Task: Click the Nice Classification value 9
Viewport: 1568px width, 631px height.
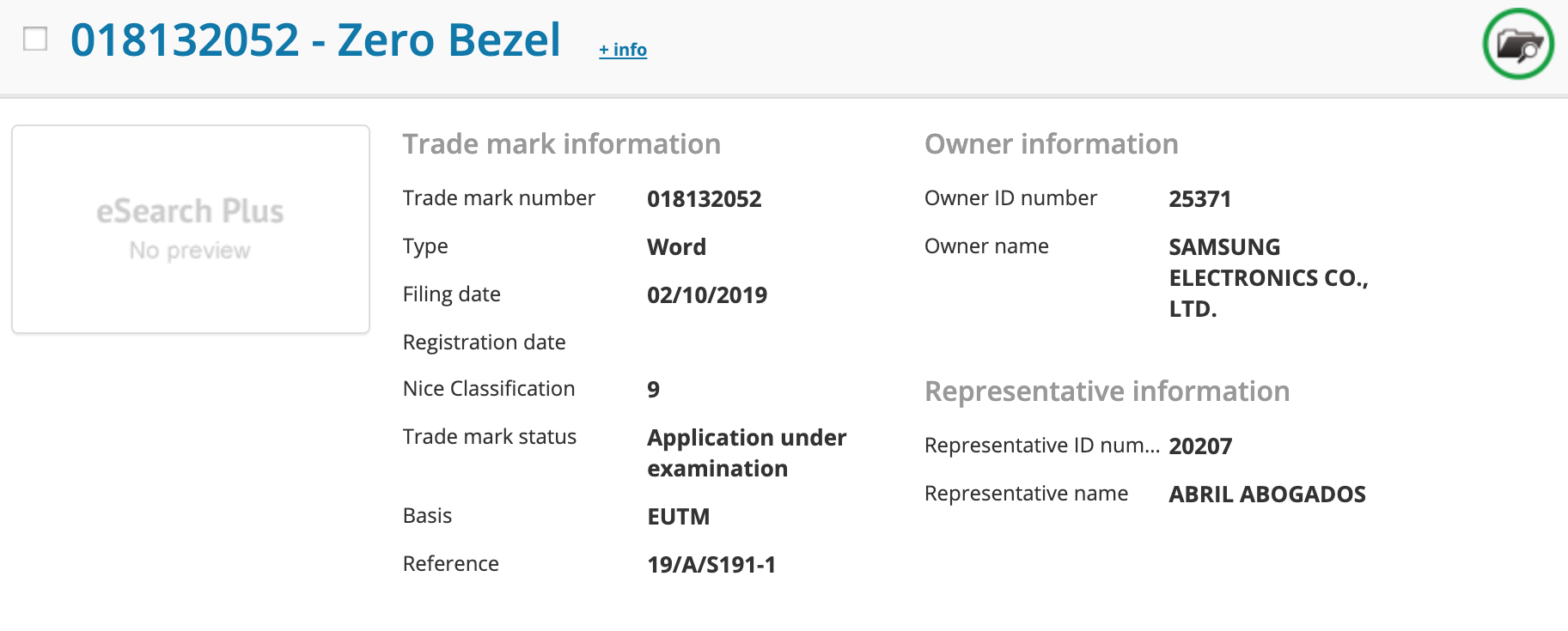Action: (653, 390)
